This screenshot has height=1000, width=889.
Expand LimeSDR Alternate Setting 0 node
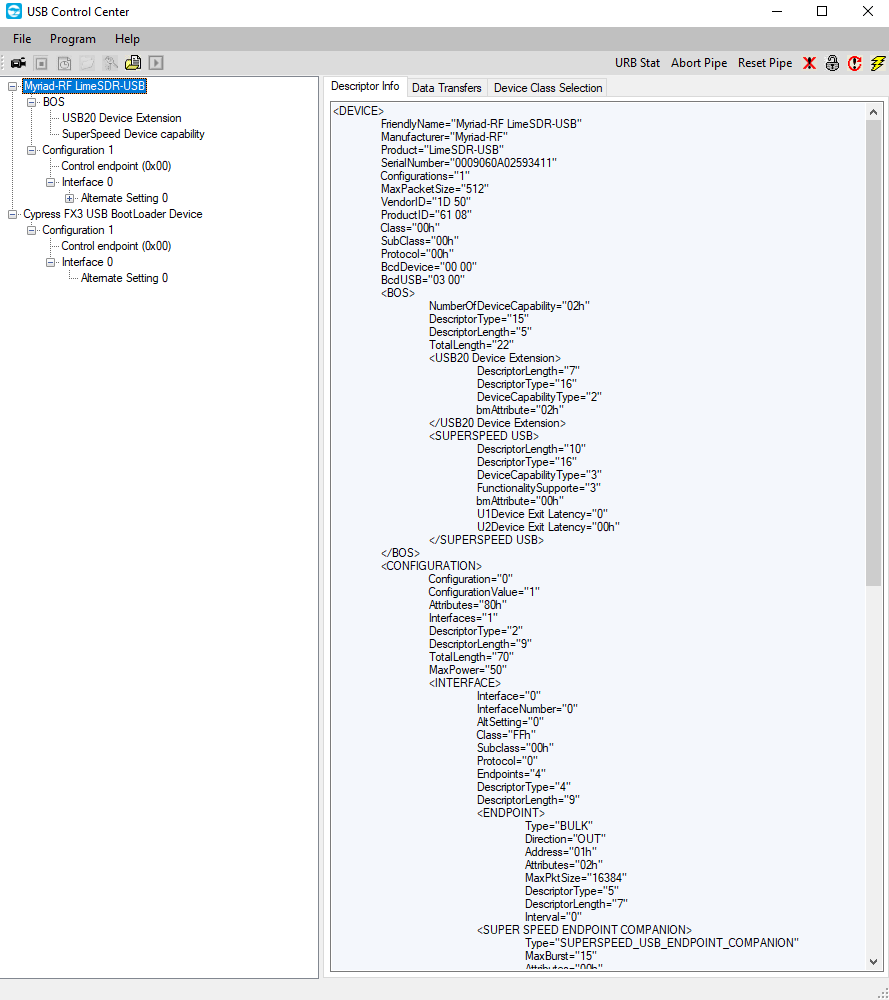pyautogui.click(x=70, y=198)
